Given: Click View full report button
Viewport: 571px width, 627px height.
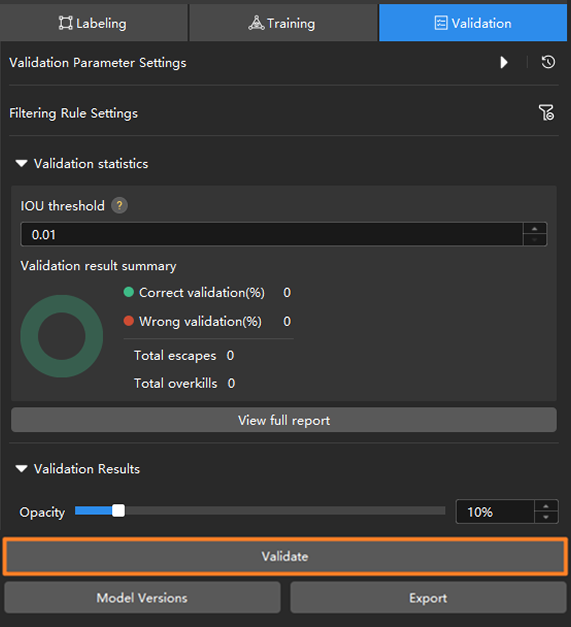Looking at the screenshot, I should [284, 420].
